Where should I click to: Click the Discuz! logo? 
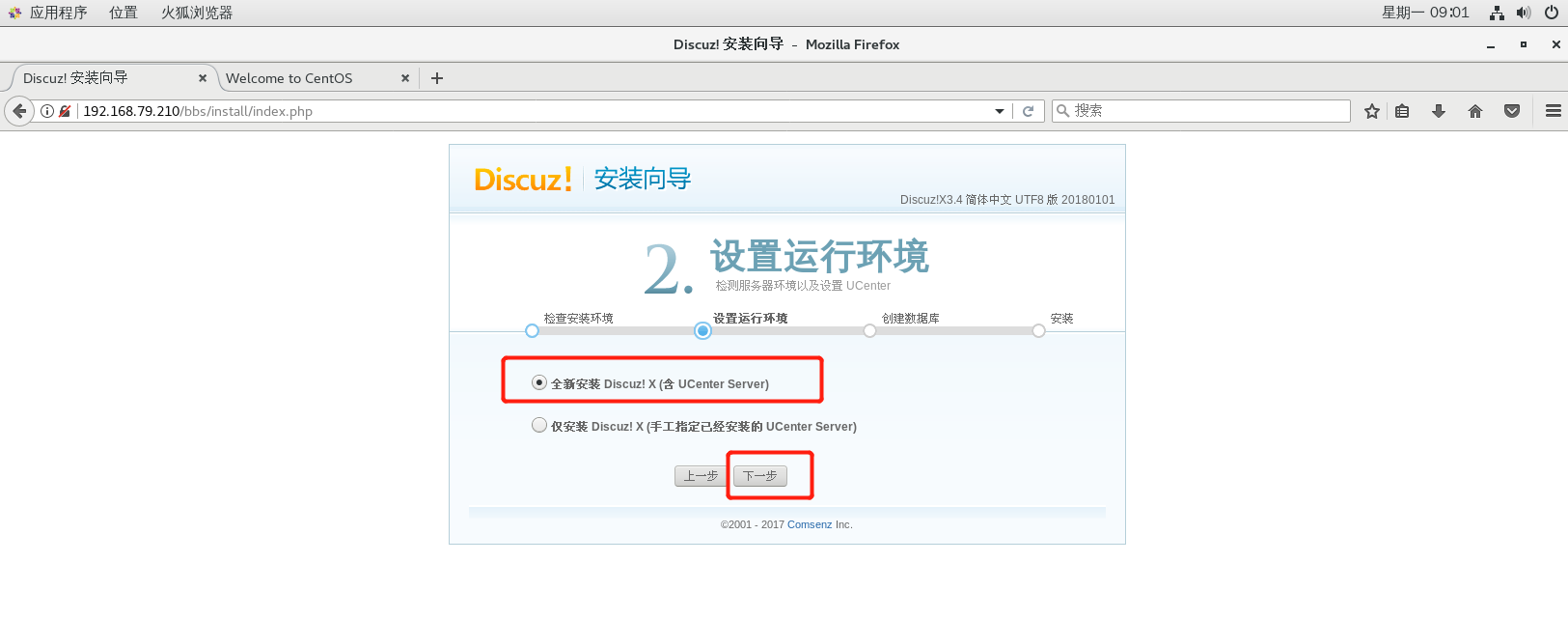click(x=524, y=179)
